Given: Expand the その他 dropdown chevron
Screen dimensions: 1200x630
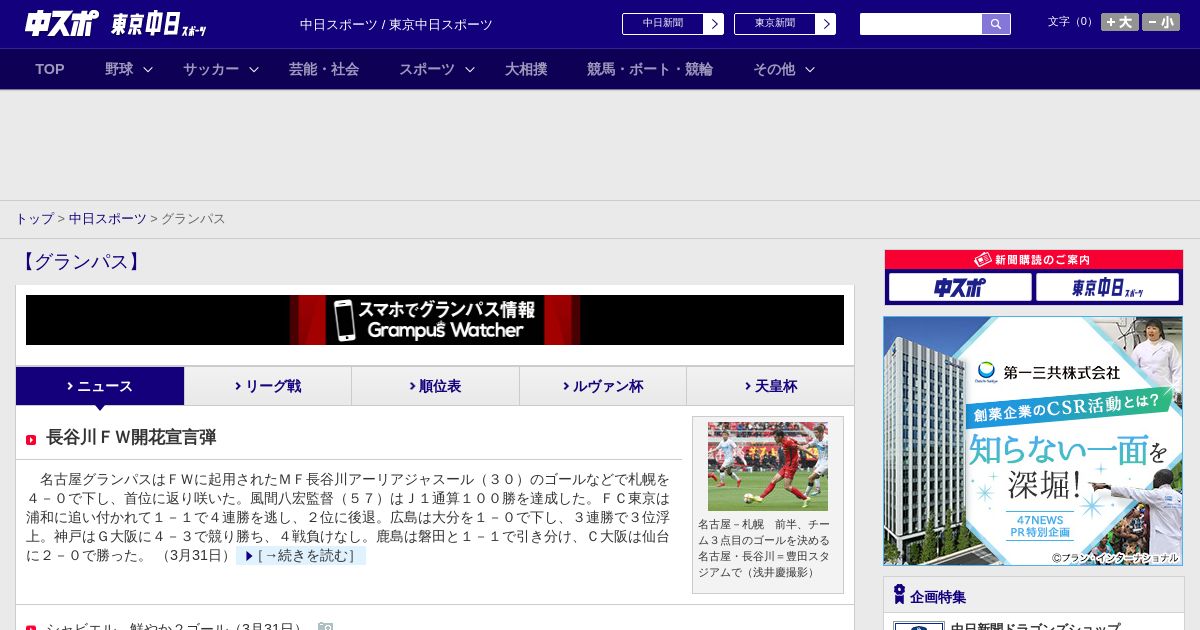Looking at the screenshot, I should coord(810,69).
